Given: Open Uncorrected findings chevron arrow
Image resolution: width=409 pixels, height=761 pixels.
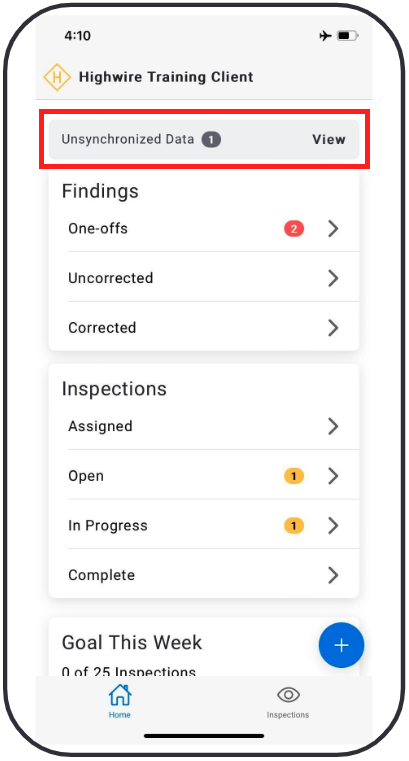Looking at the screenshot, I should pyautogui.click(x=333, y=278).
